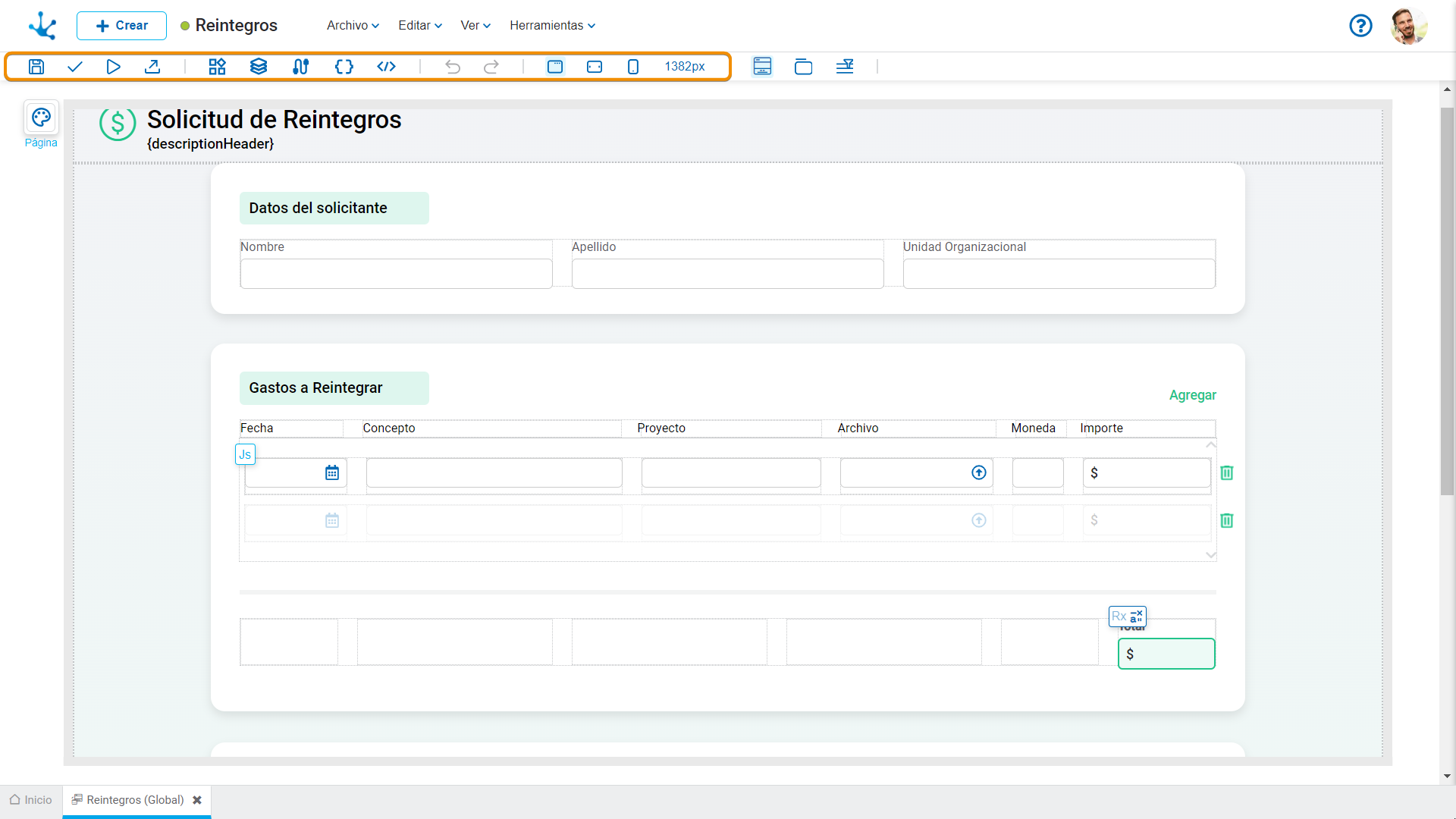Click the Reintegros title in header
This screenshot has height=819, width=1456.
point(236,26)
